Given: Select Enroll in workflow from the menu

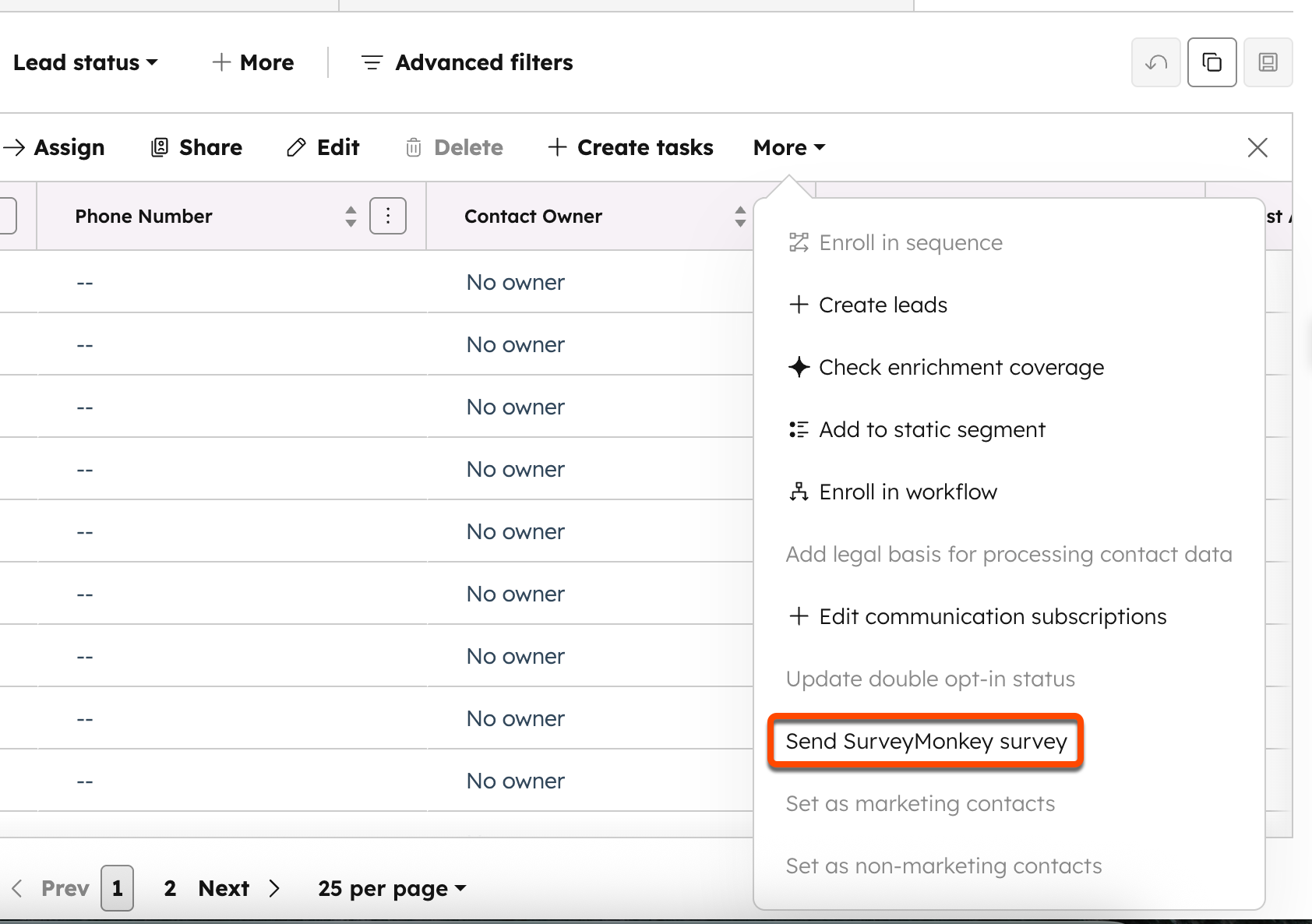Looking at the screenshot, I should 907,492.
